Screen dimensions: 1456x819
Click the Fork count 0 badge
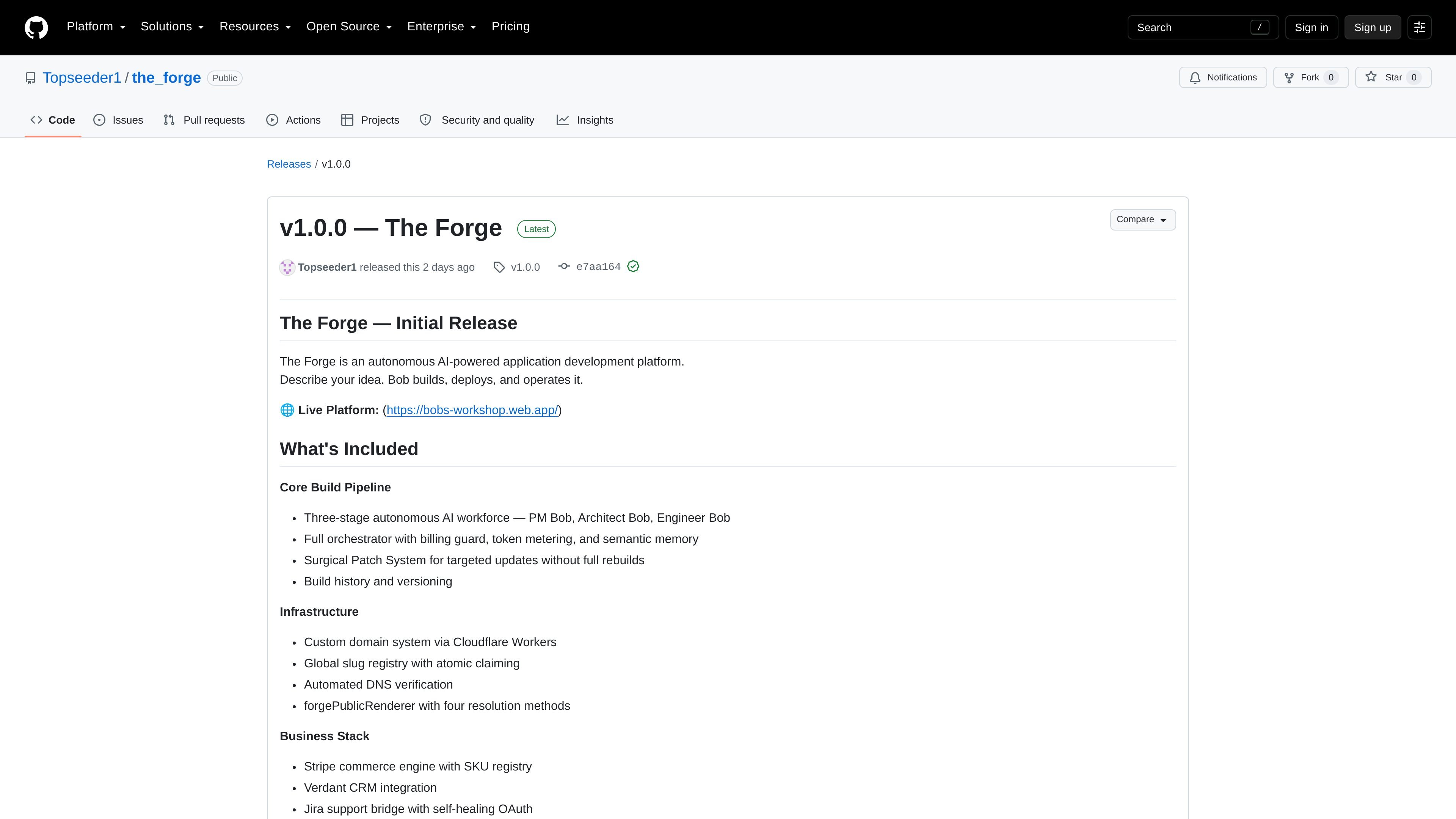1330,77
